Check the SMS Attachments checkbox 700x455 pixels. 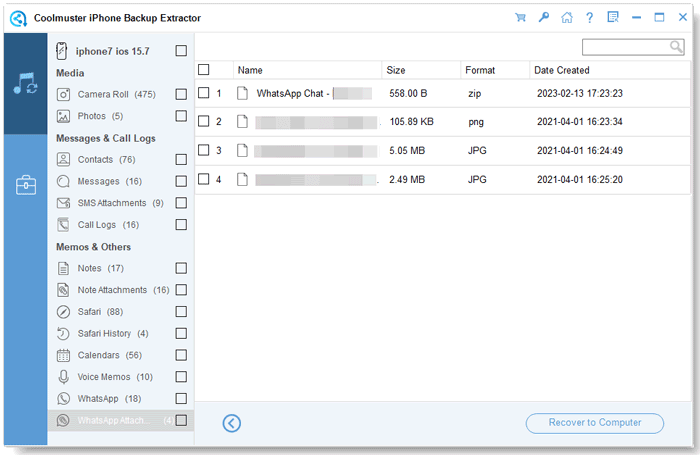[181, 203]
